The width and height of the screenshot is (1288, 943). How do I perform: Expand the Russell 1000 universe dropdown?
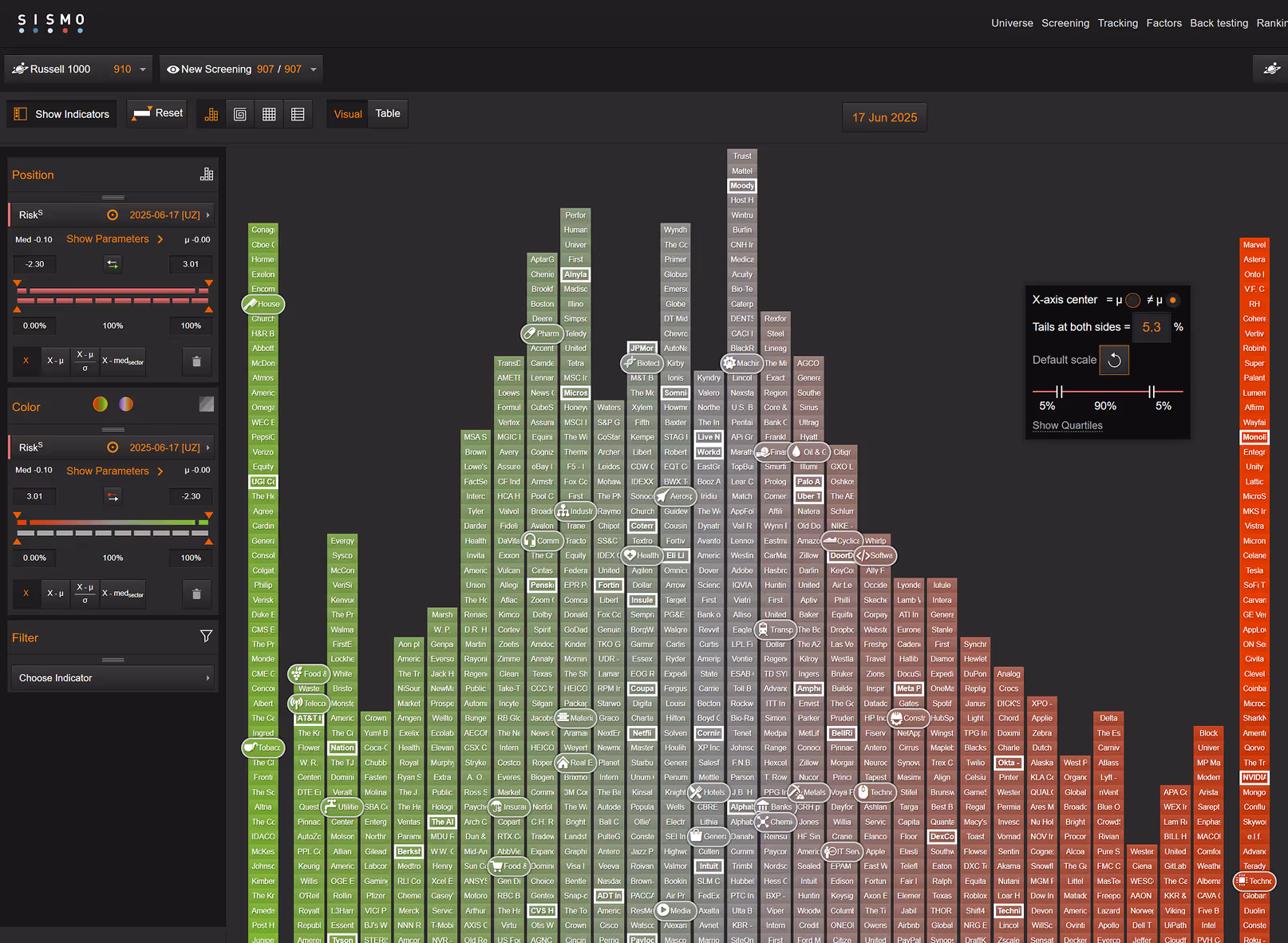click(79, 69)
